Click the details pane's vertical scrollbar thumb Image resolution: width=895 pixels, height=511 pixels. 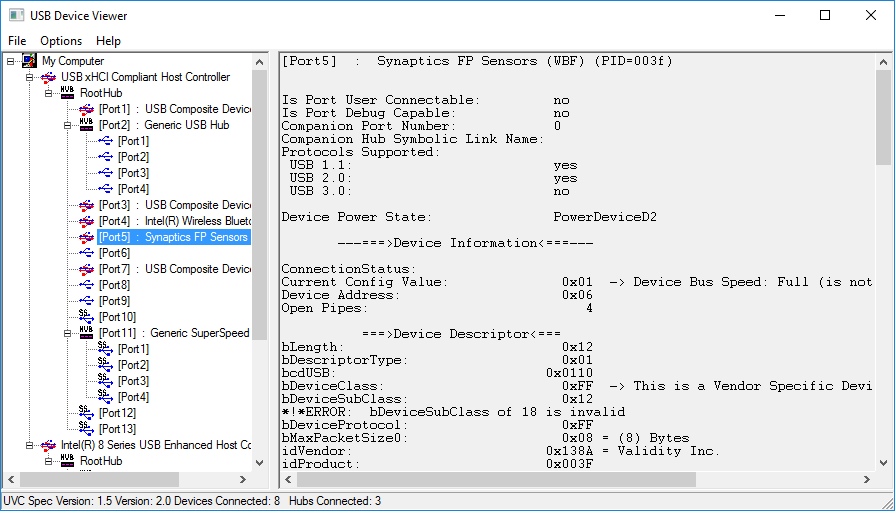(x=883, y=118)
